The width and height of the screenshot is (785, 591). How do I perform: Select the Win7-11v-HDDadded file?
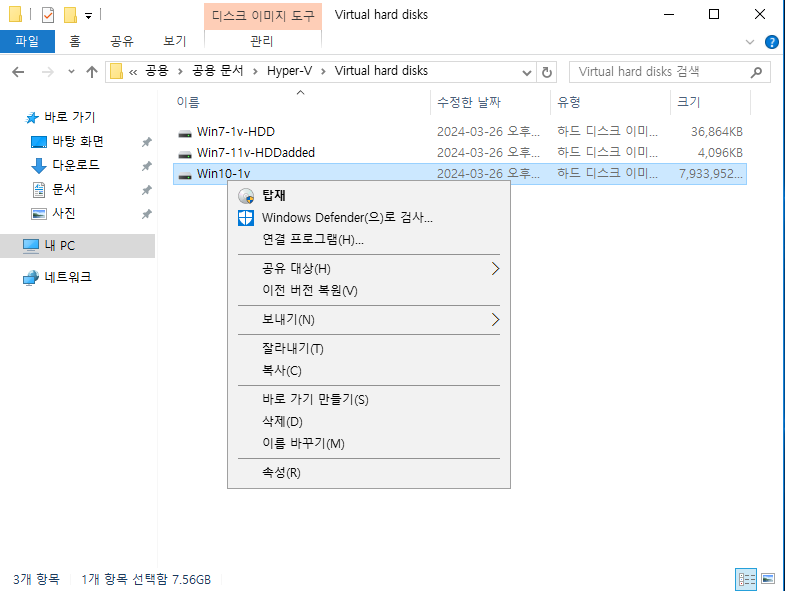click(255, 153)
